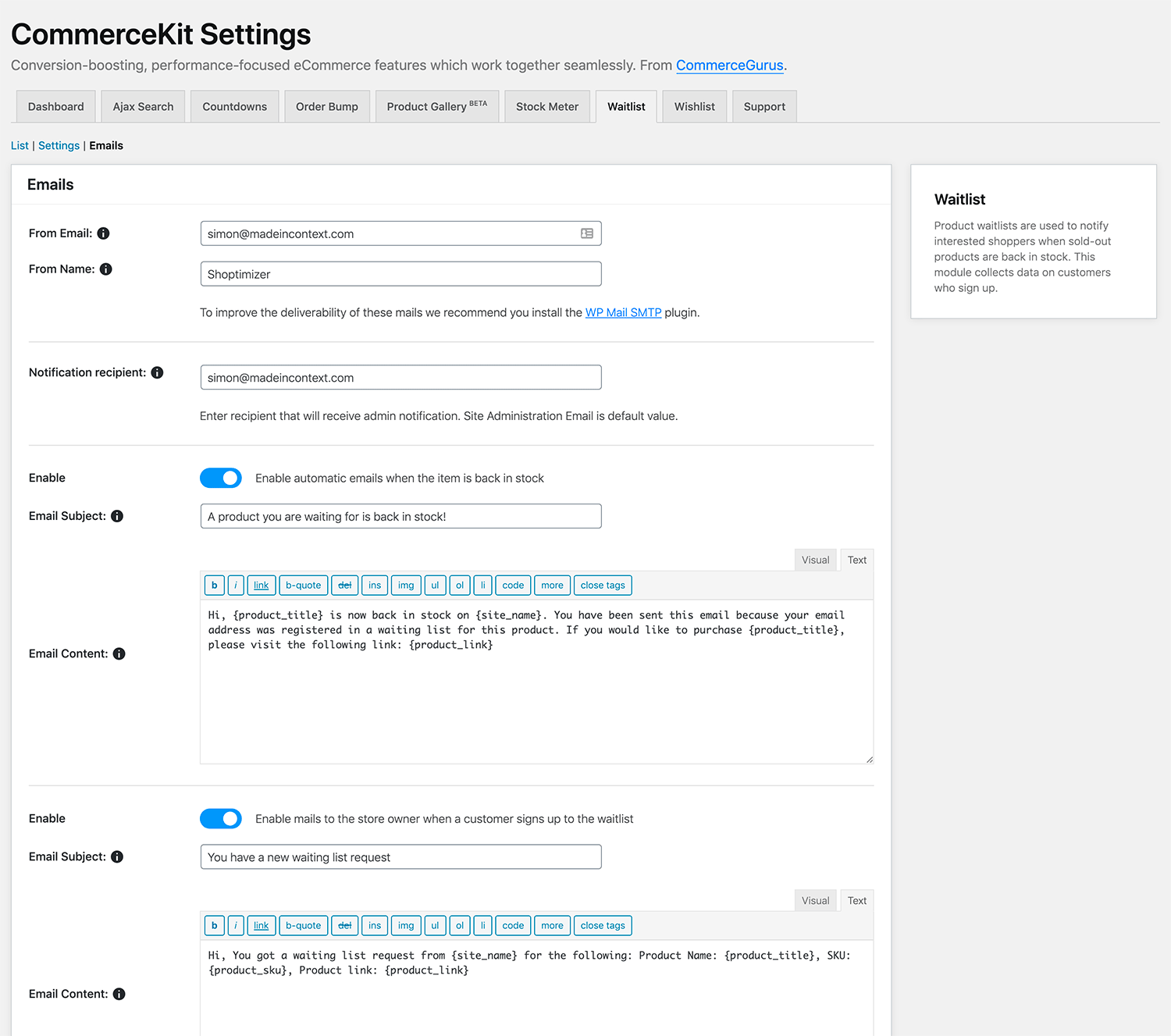This screenshot has width=1171, height=1036.
Task: Click b-quote button in first editor toolbar
Action: click(304, 585)
